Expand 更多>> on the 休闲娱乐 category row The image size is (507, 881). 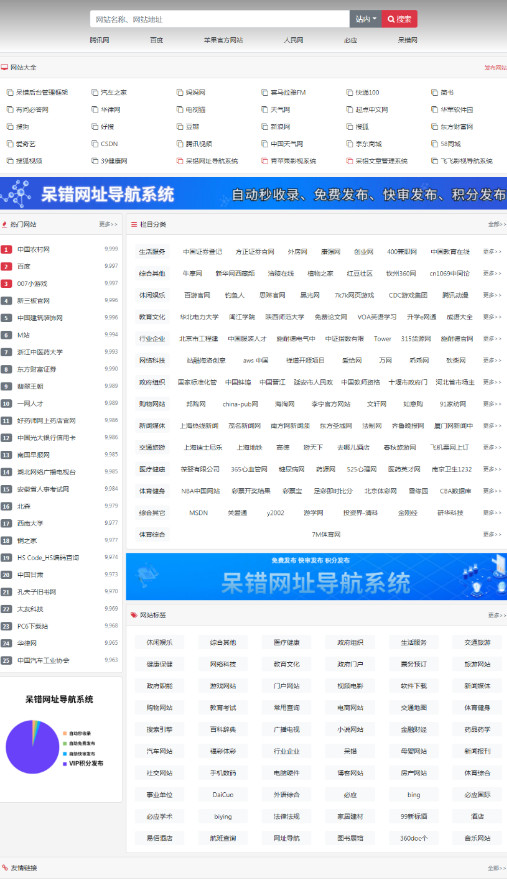click(492, 295)
